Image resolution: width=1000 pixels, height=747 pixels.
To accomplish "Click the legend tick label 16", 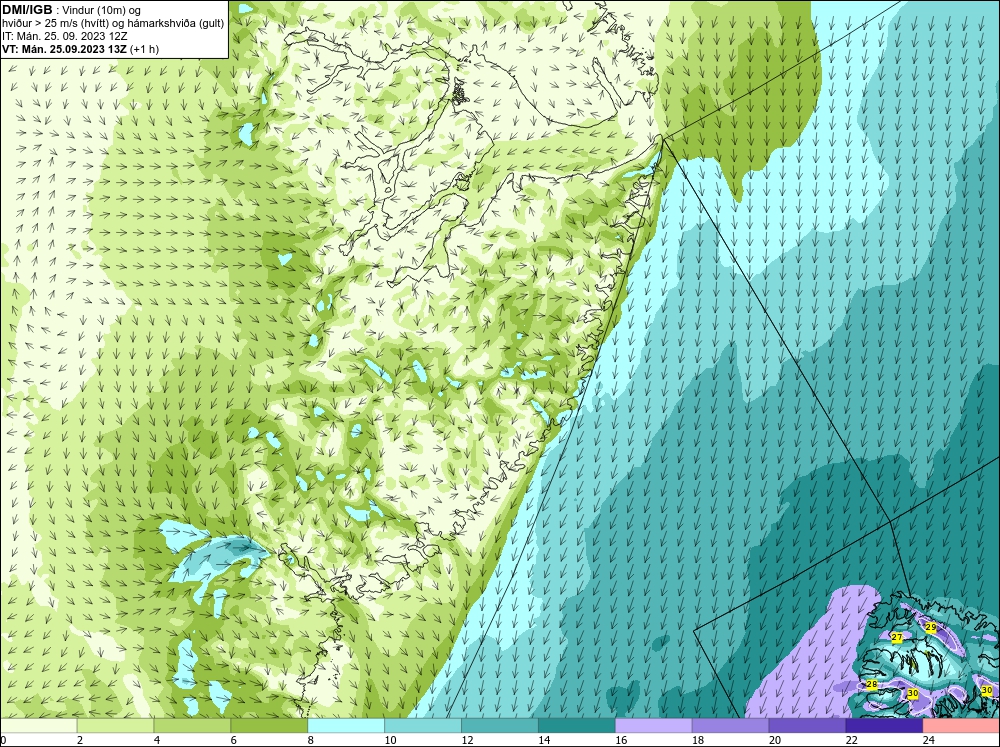I will click(621, 740).
